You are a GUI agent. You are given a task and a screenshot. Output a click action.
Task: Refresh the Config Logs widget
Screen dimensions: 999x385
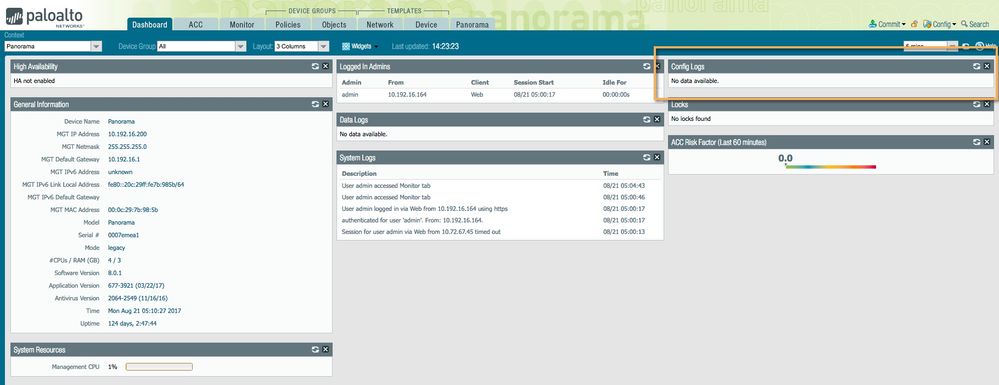click(x=976, y=66)
